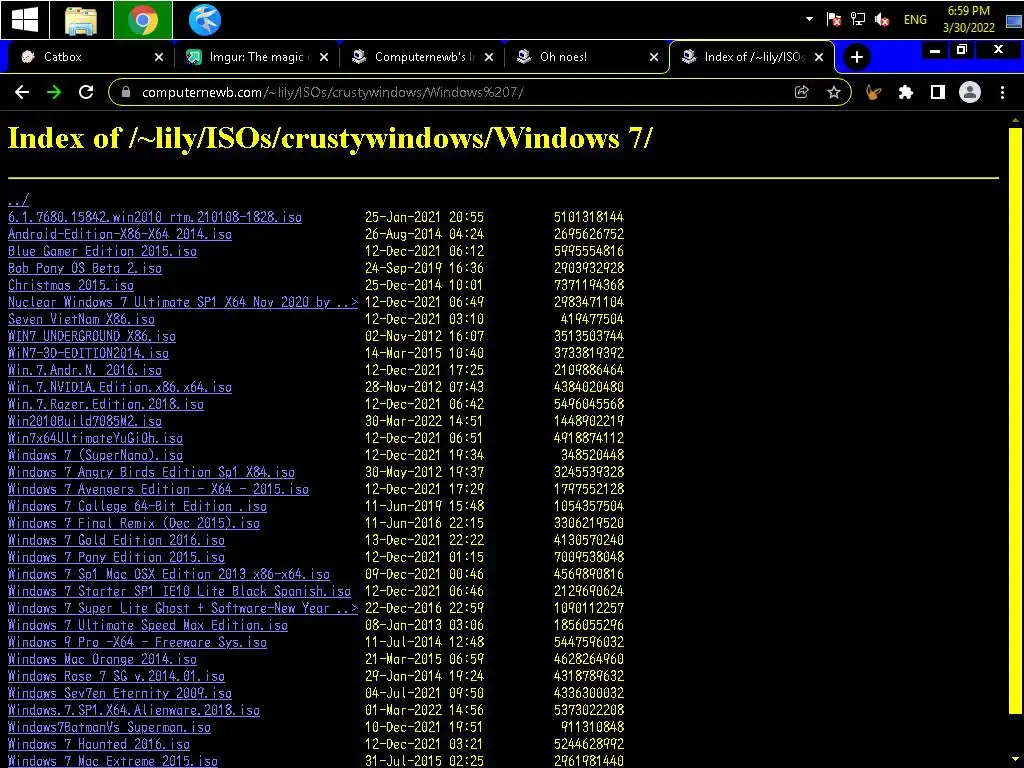Open Windows 7 Ultimate Speed Max Edition

[148, 624]
